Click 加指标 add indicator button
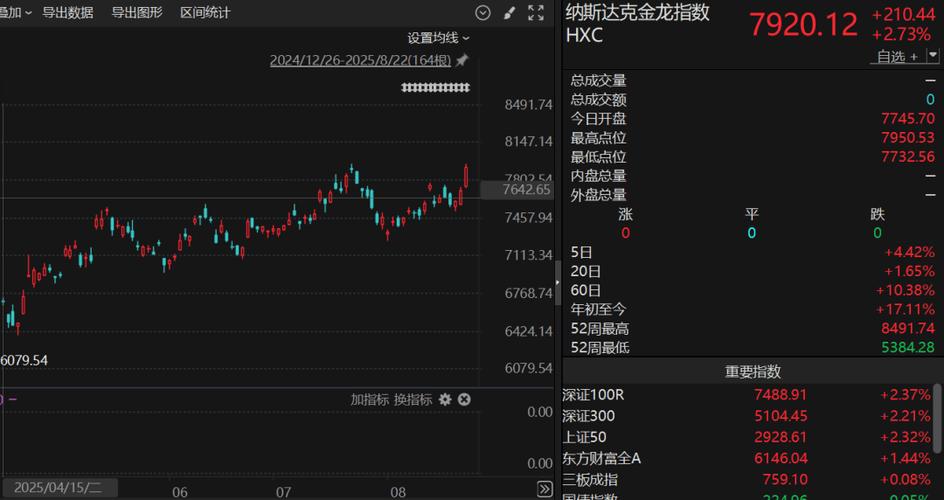The width and height of the screenshot is (944, 500). pyautogui.click(x=370, y=400)
